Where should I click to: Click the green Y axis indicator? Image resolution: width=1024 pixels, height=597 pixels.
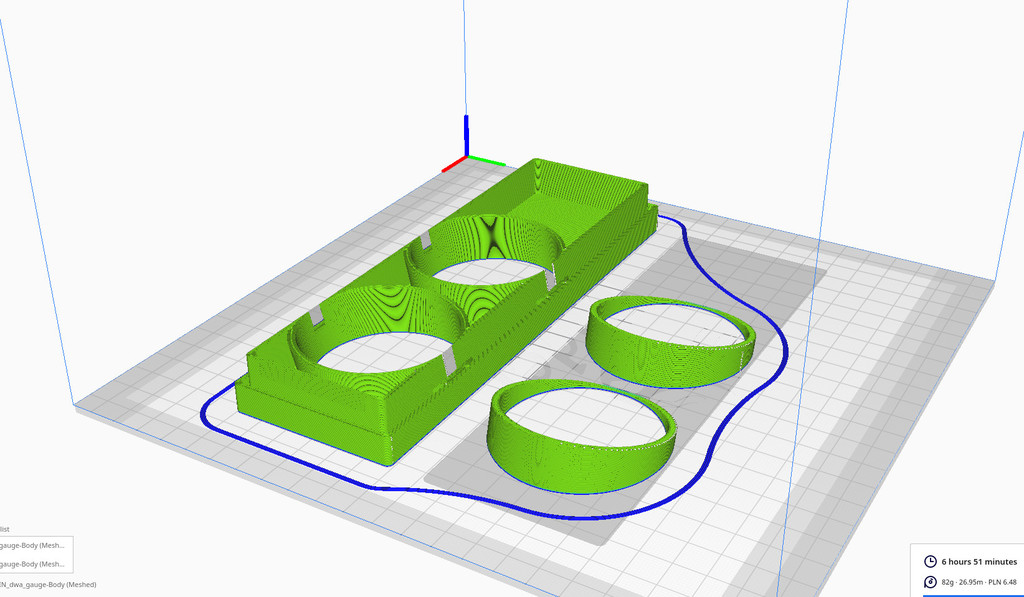(x=487, y=160)
